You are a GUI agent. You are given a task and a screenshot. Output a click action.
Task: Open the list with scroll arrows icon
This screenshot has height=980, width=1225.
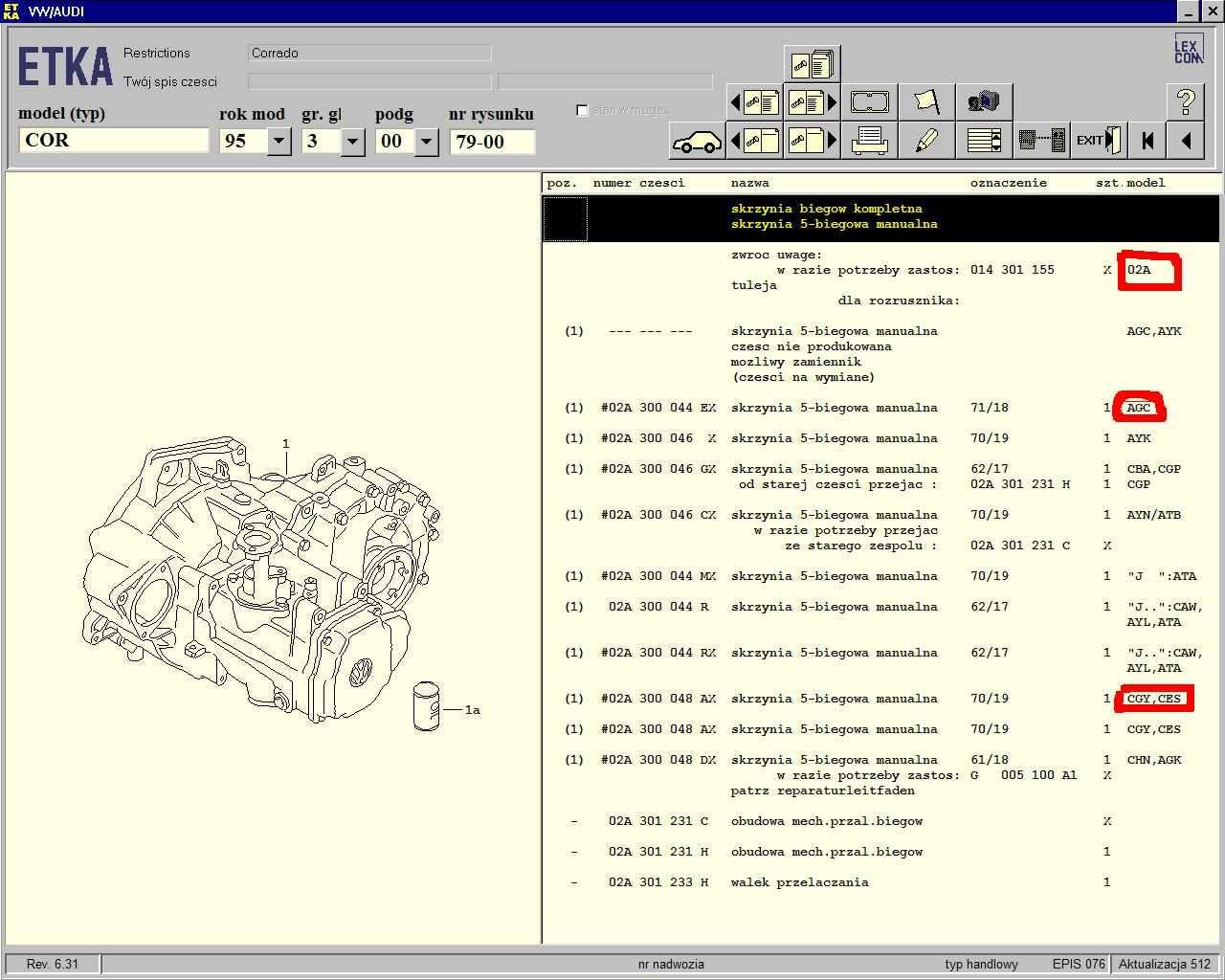983,141
